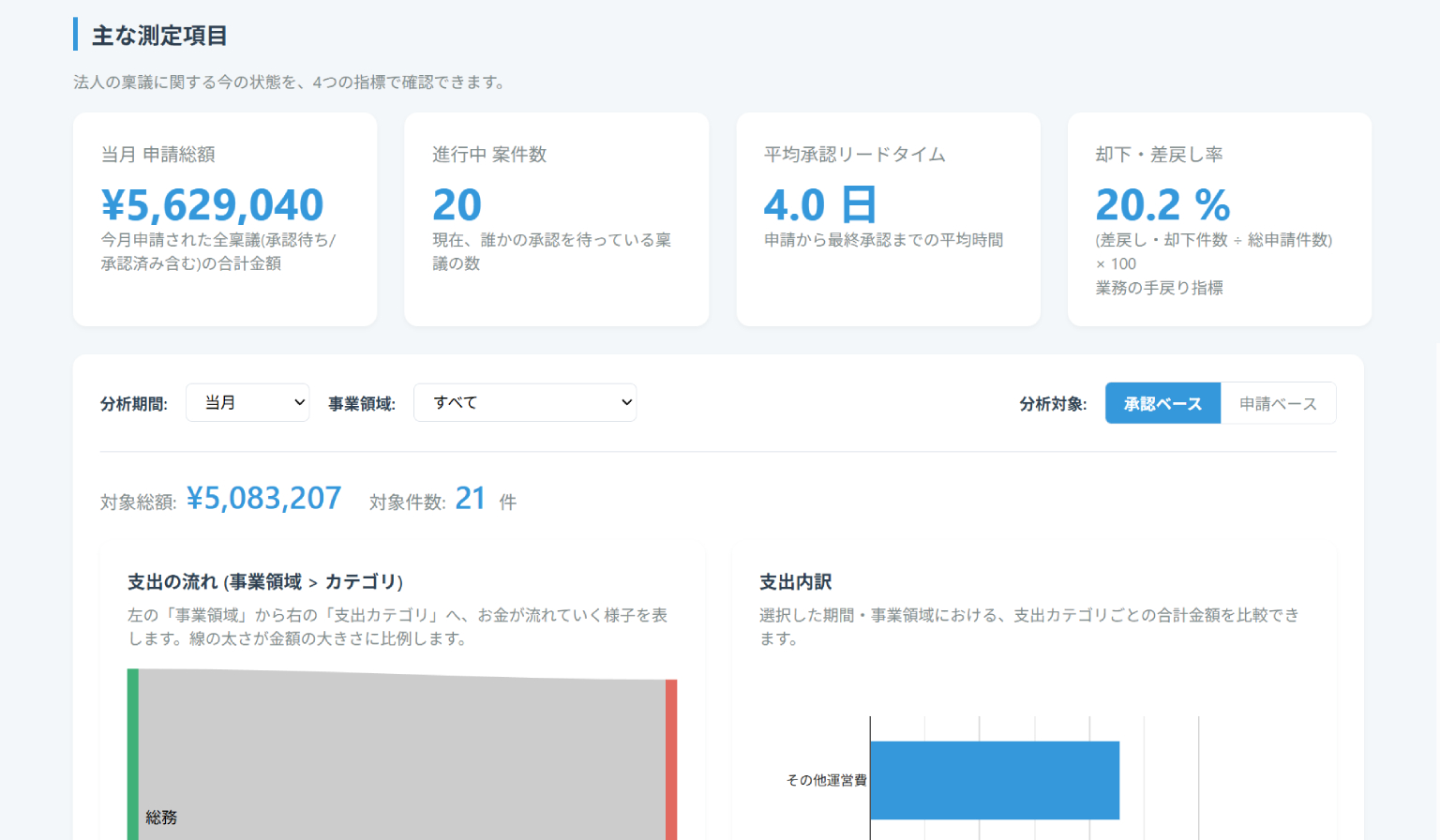1440x840 pixels.
Task: Click the 平均承認リードタイム metric card
Action: click(888, 218)
